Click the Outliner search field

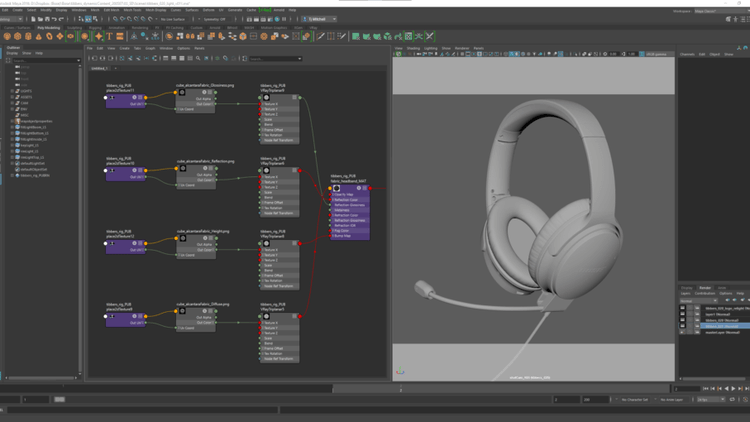point(40,60)
